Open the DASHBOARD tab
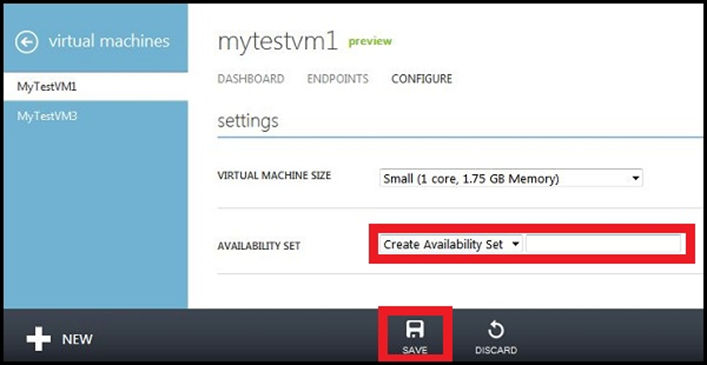This screenshot has height=365, width=707. point(251,79)
